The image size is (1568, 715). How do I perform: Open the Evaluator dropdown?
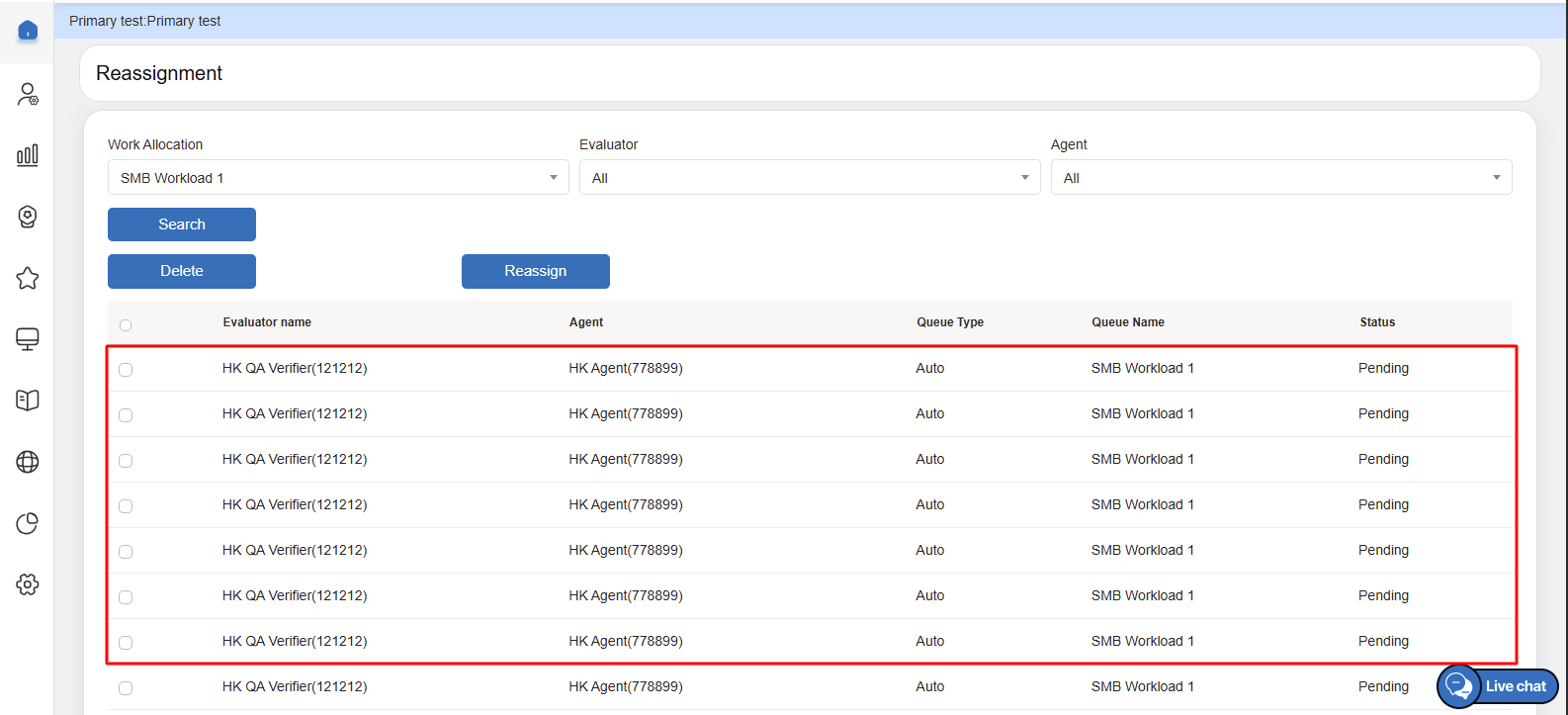tap(809, 178)
